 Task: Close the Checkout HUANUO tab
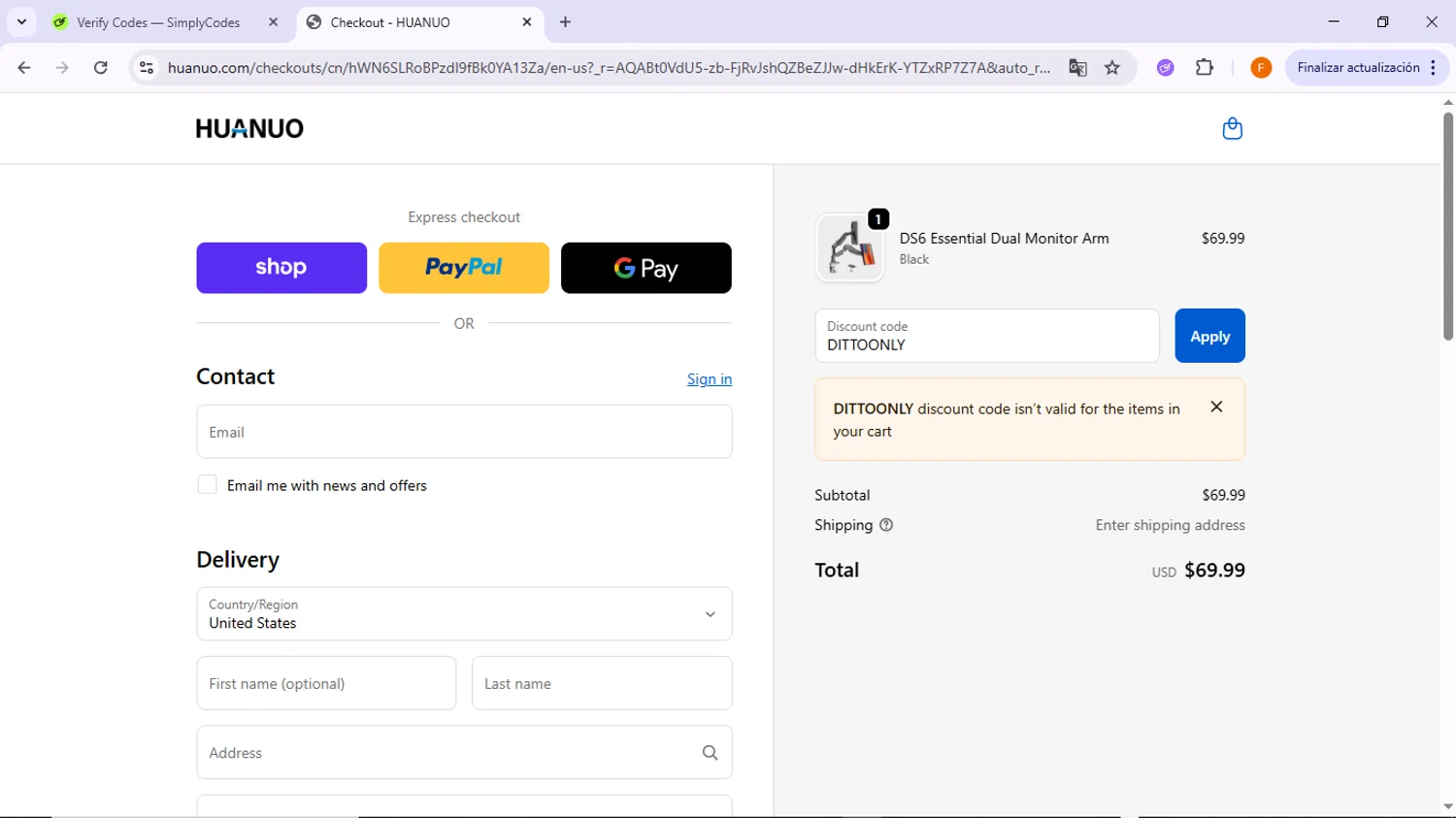pos(527,21)
